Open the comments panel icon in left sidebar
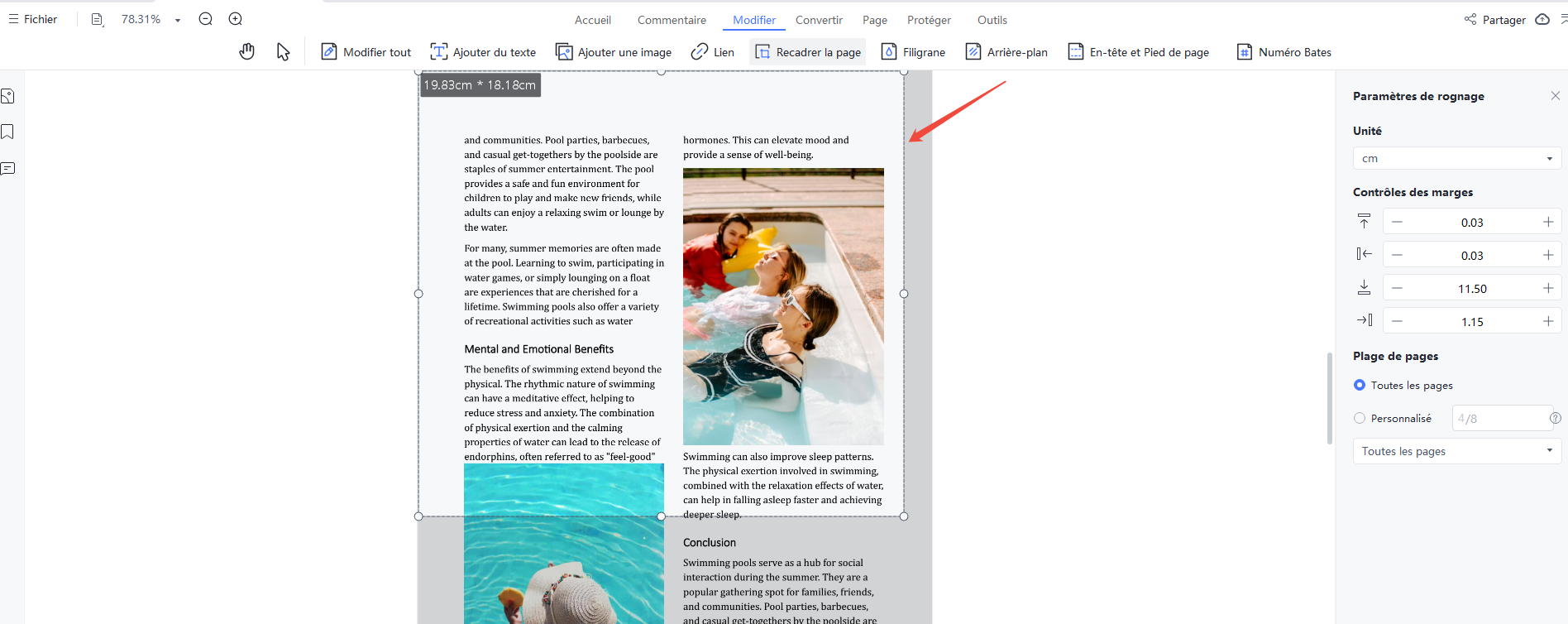The height and width of the screenshot is (624, 1568). pyautogui.click(x=8, y=169)
